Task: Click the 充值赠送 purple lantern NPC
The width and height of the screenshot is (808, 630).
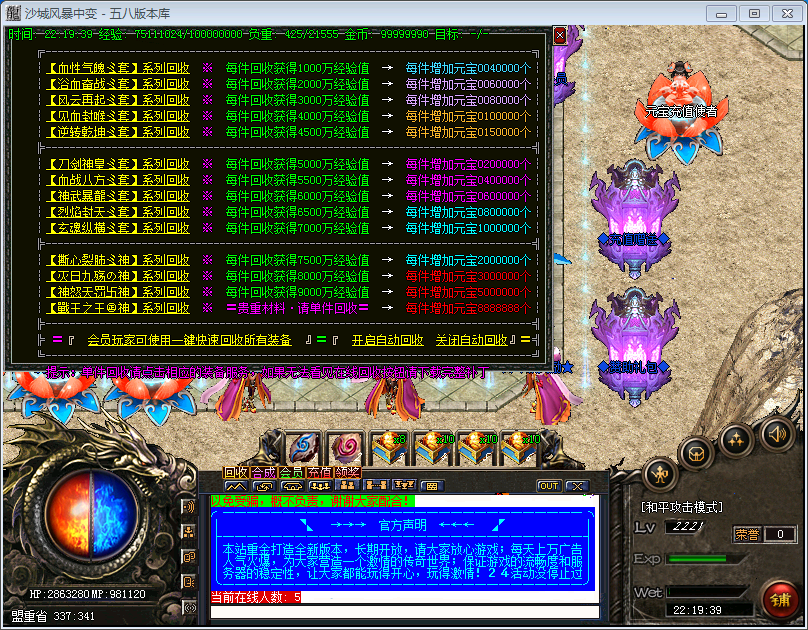Action: [634, 219]
